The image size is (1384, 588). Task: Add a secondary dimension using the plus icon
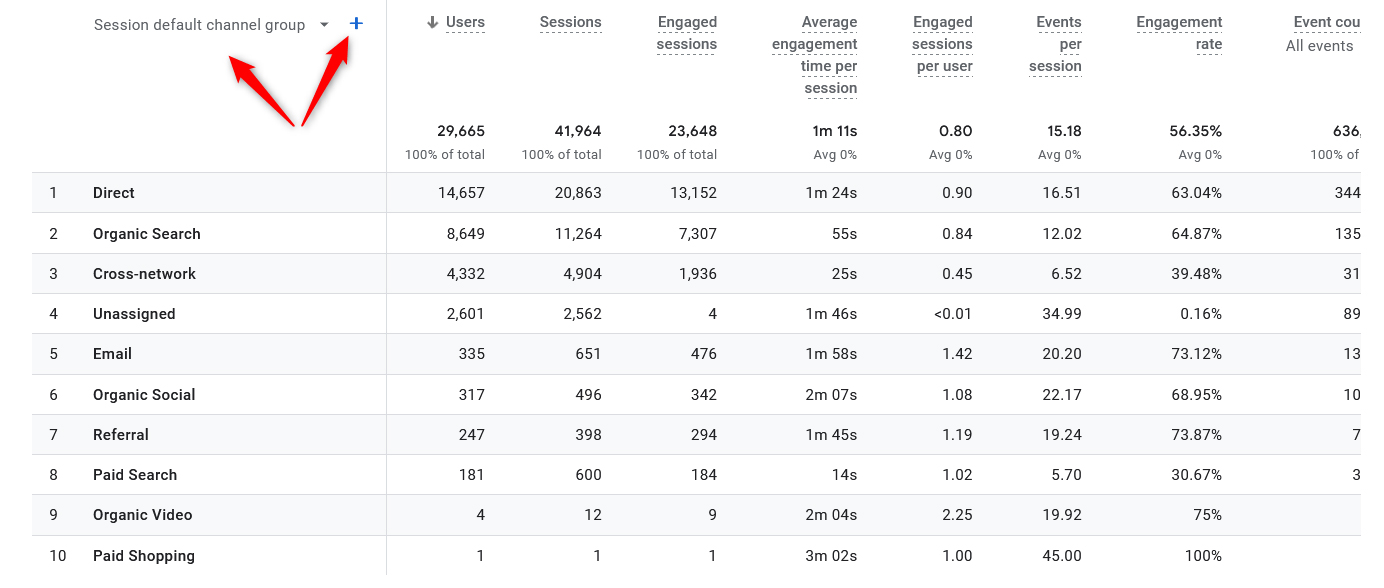tap(355, 22)
